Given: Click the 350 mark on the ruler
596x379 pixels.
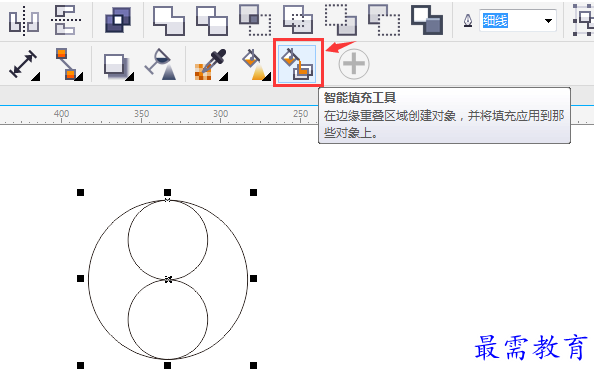Looking at the screenshot, I should click(141, 114).
